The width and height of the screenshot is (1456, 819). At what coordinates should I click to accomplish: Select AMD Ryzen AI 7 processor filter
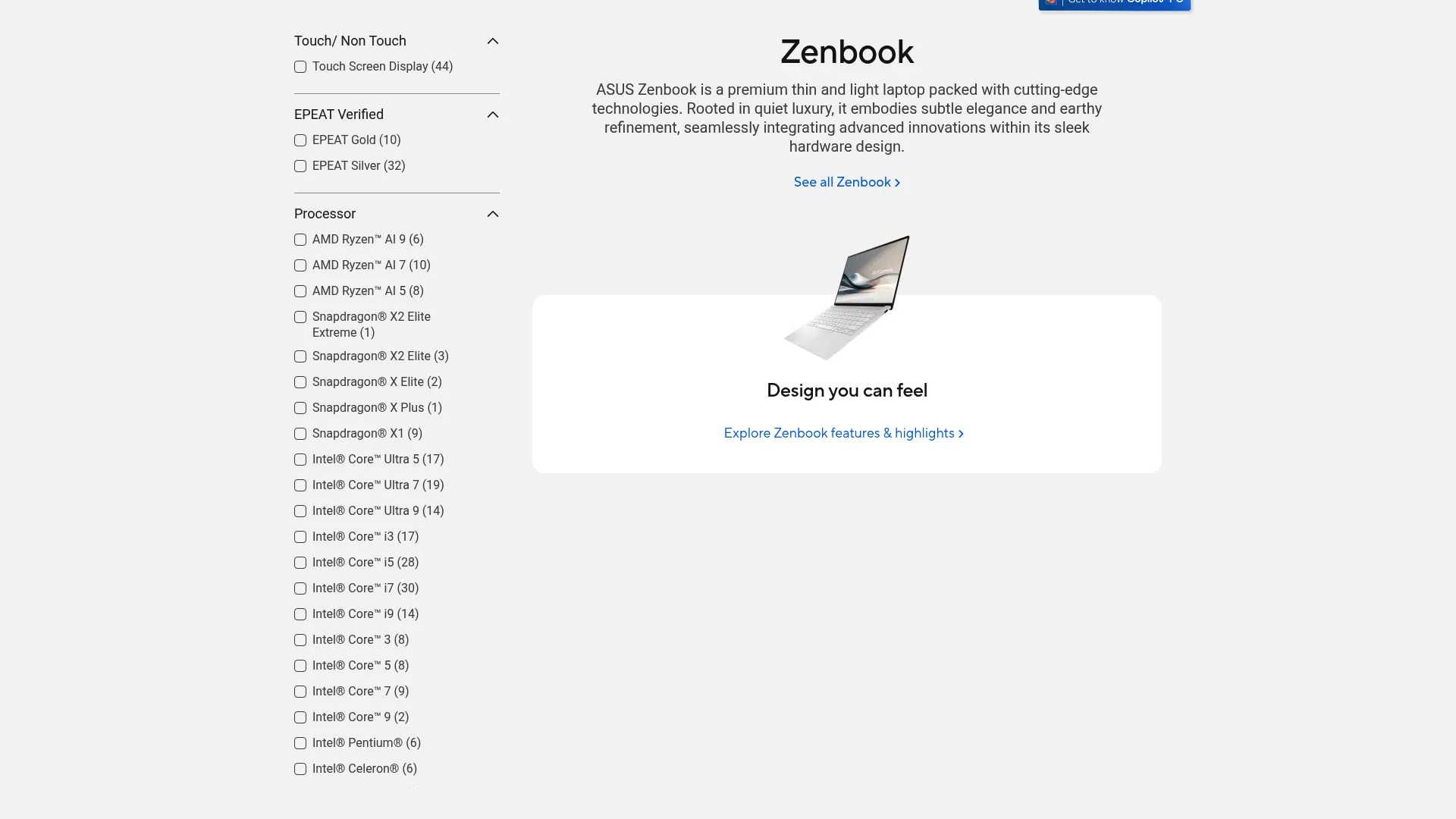click(x=300, y=265)
